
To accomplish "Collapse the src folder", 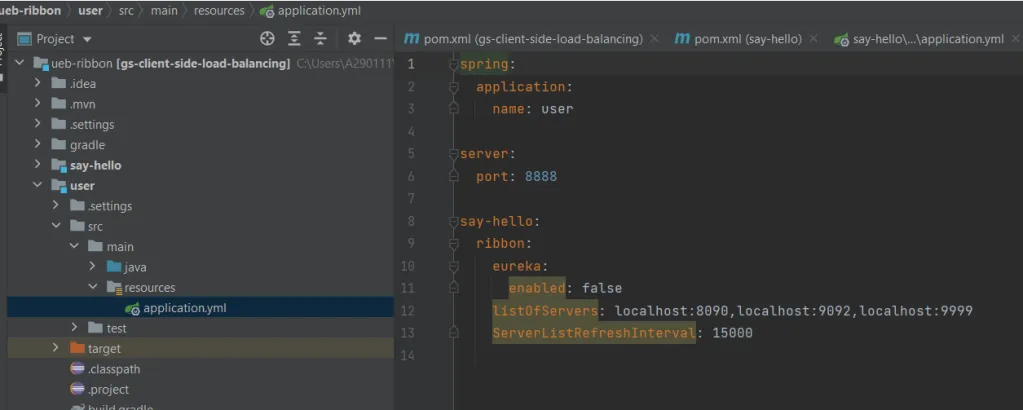I will [x=55, y=226].
